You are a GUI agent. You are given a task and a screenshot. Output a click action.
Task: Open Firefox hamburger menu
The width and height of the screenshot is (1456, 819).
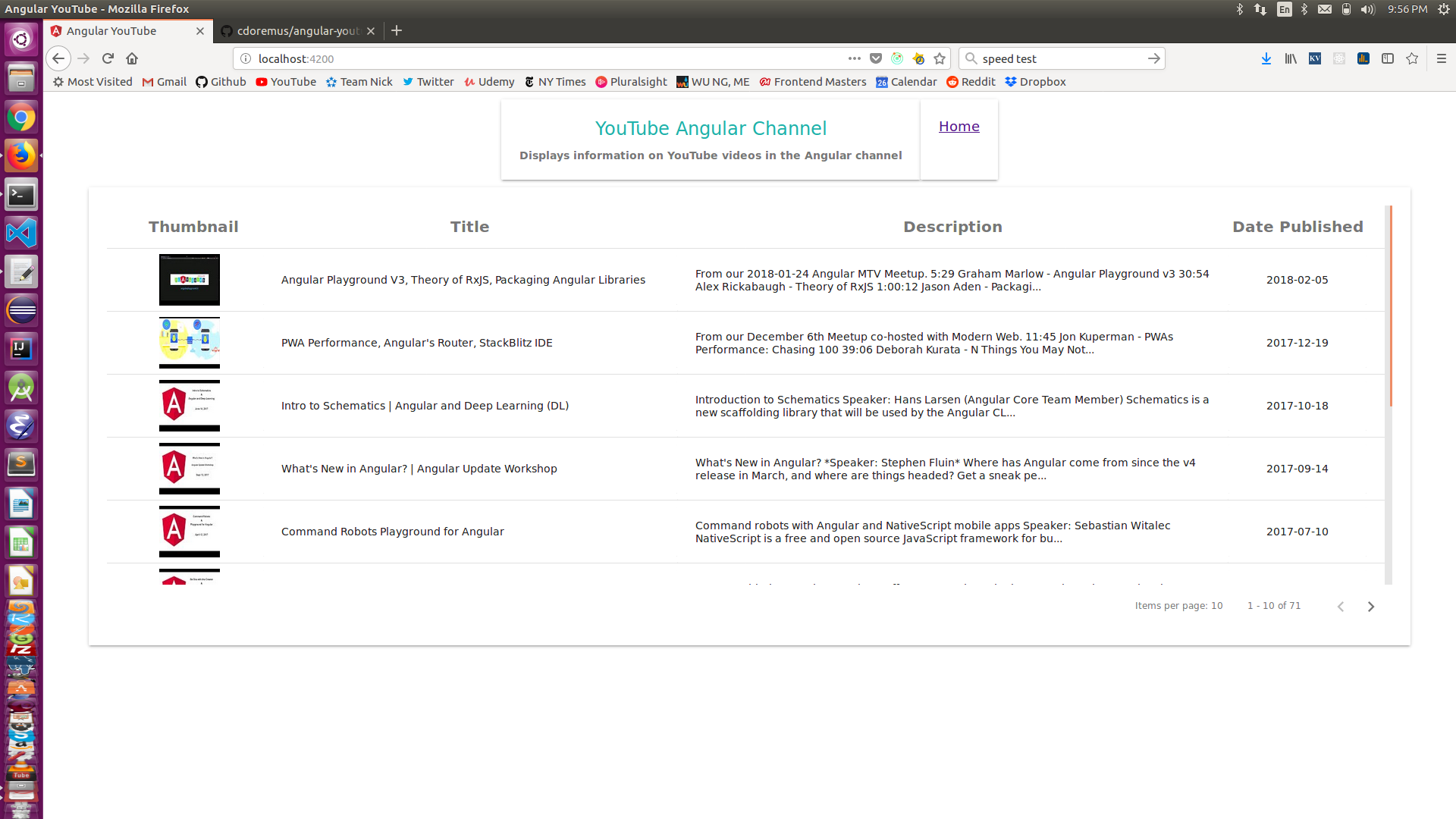click(x=1441, y=58)
